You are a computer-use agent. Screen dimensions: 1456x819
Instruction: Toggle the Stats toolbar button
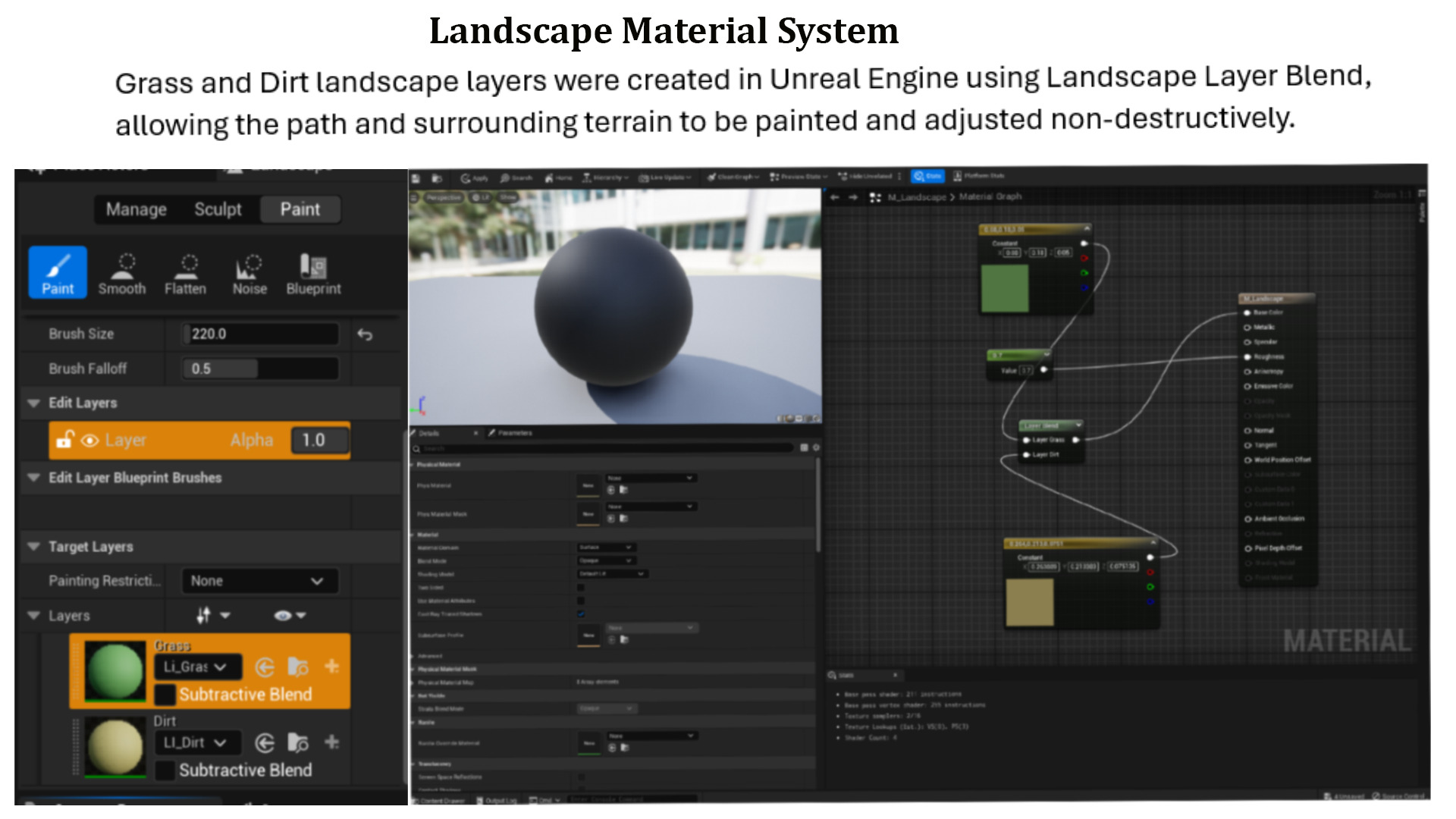coord(927,176)
